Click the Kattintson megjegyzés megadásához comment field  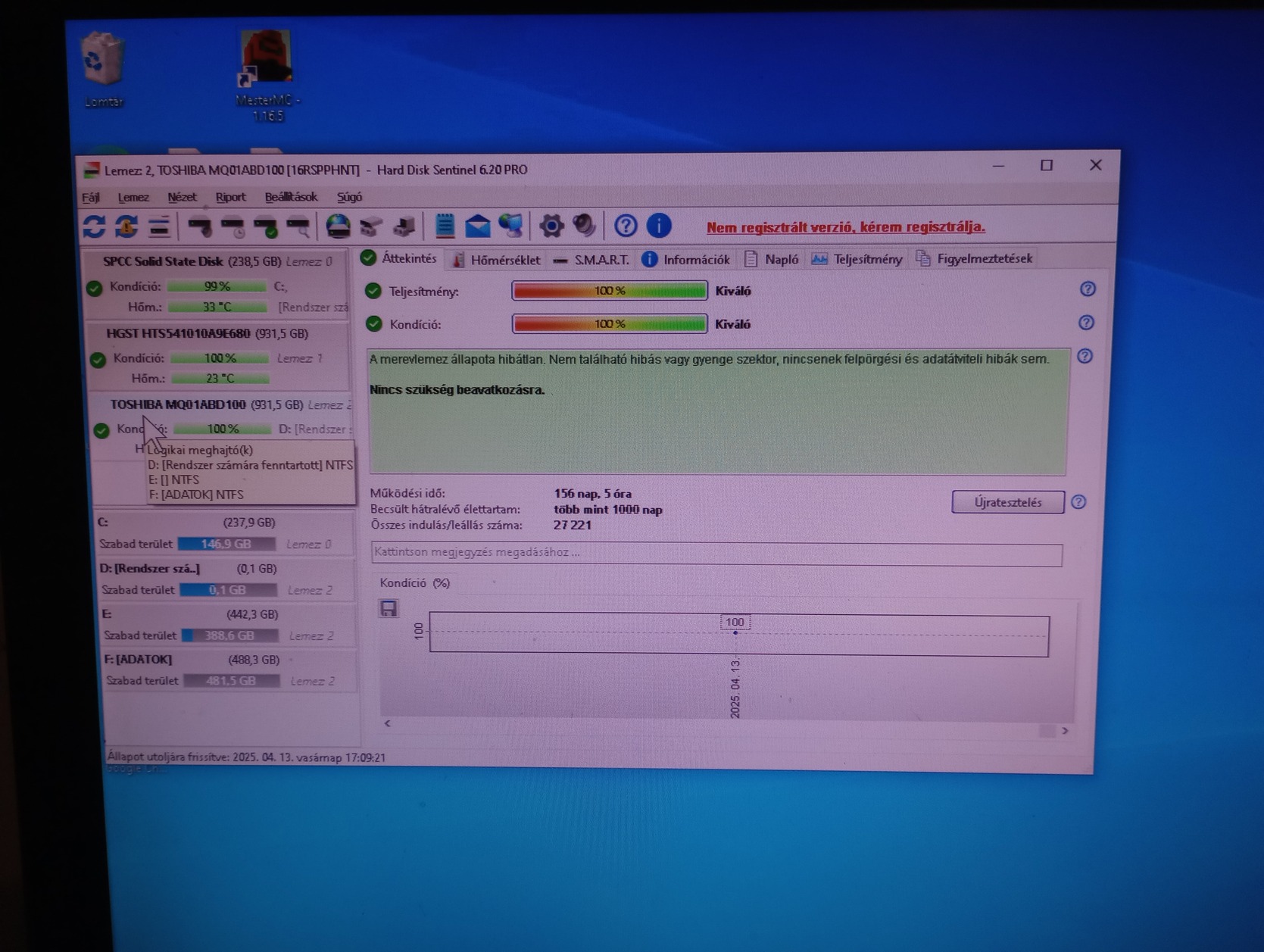(x=716, y=554)
